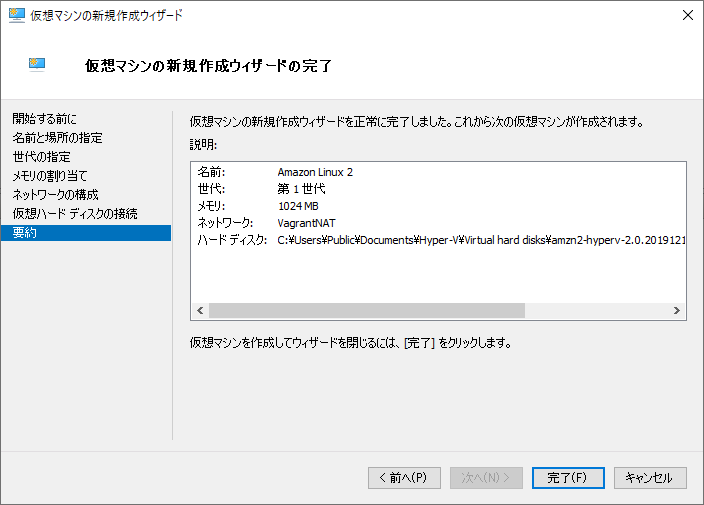Click the ハード ディスク: label in summary
This screenshot has width=704, height=505.
point(232,240)
